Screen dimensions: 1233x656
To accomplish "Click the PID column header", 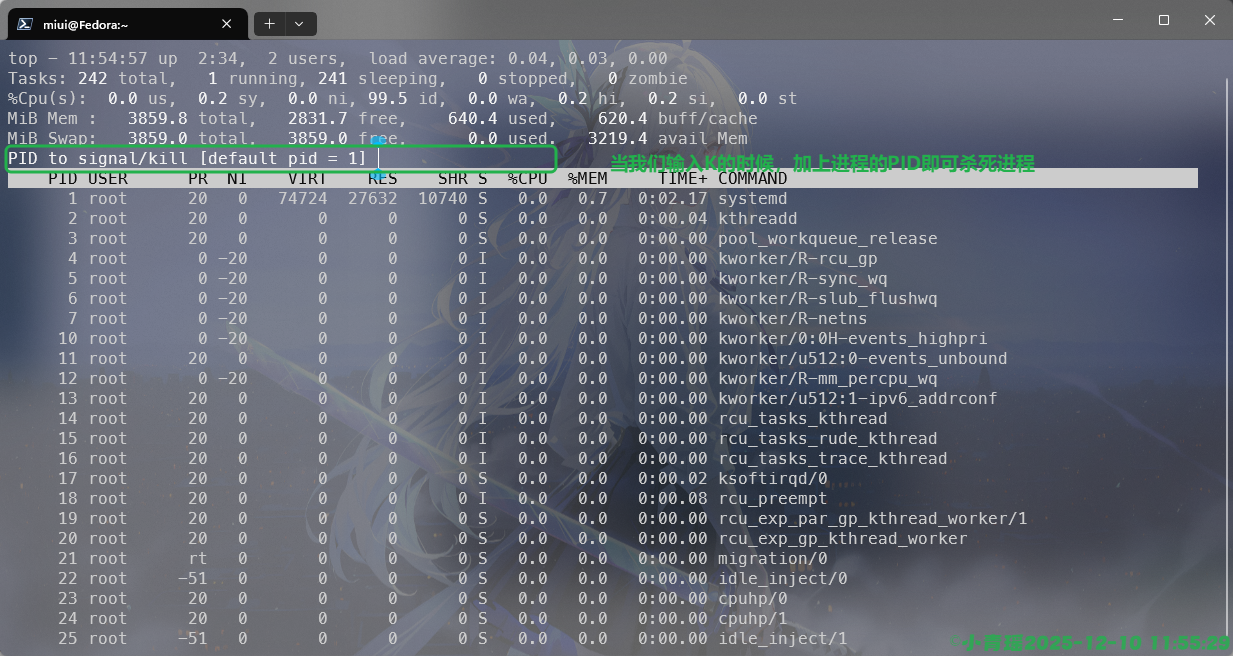I will tap(62, 179).
